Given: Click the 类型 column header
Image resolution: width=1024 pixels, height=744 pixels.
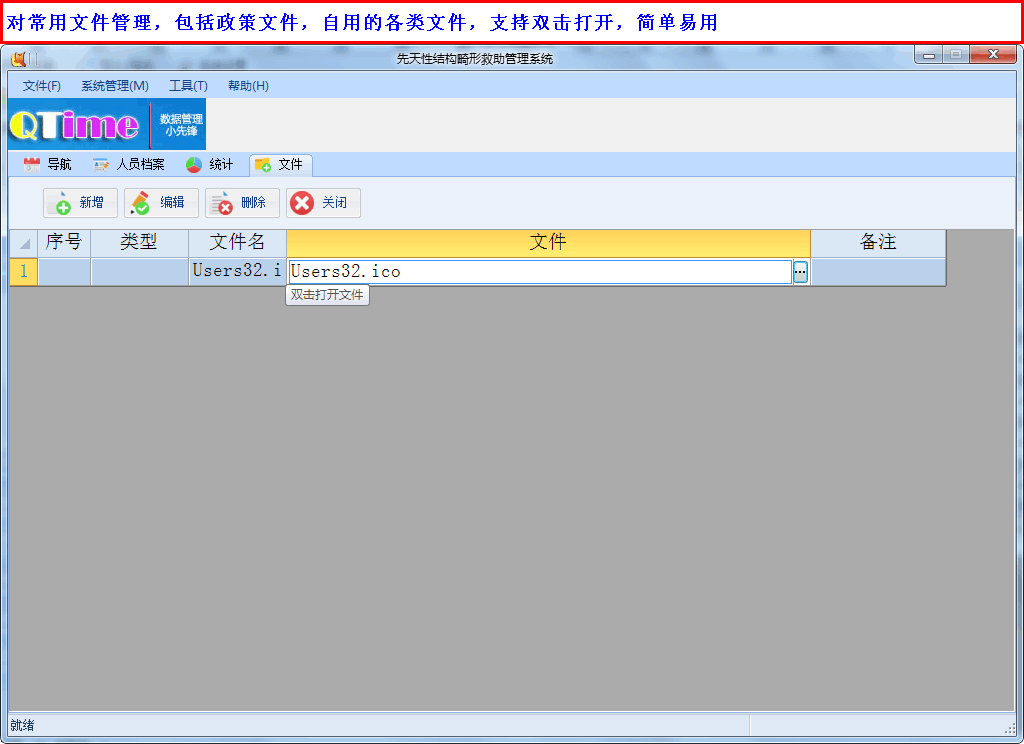Looking at the screenshot, I should (x=139, y=243).
